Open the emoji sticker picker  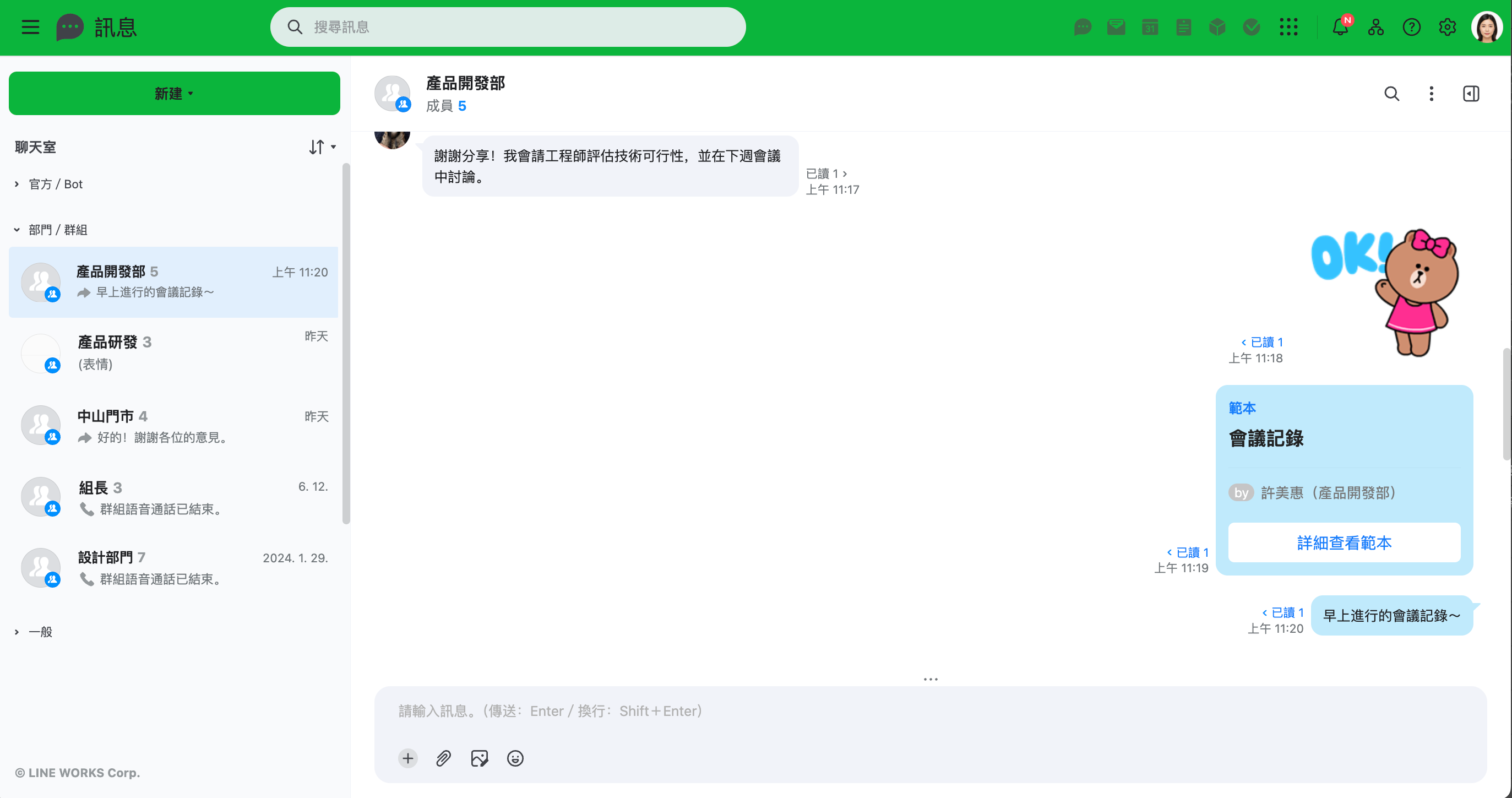click(515, 758)
